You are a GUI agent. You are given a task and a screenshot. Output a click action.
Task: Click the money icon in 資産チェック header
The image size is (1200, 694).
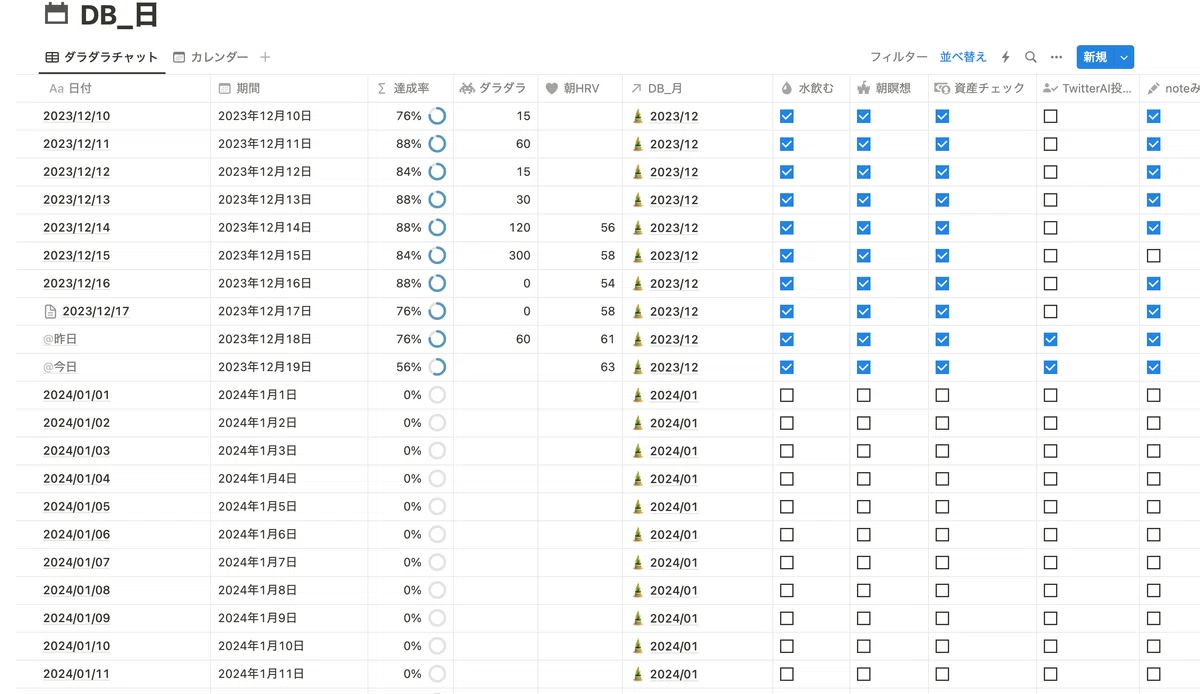(x=942, y=88)
